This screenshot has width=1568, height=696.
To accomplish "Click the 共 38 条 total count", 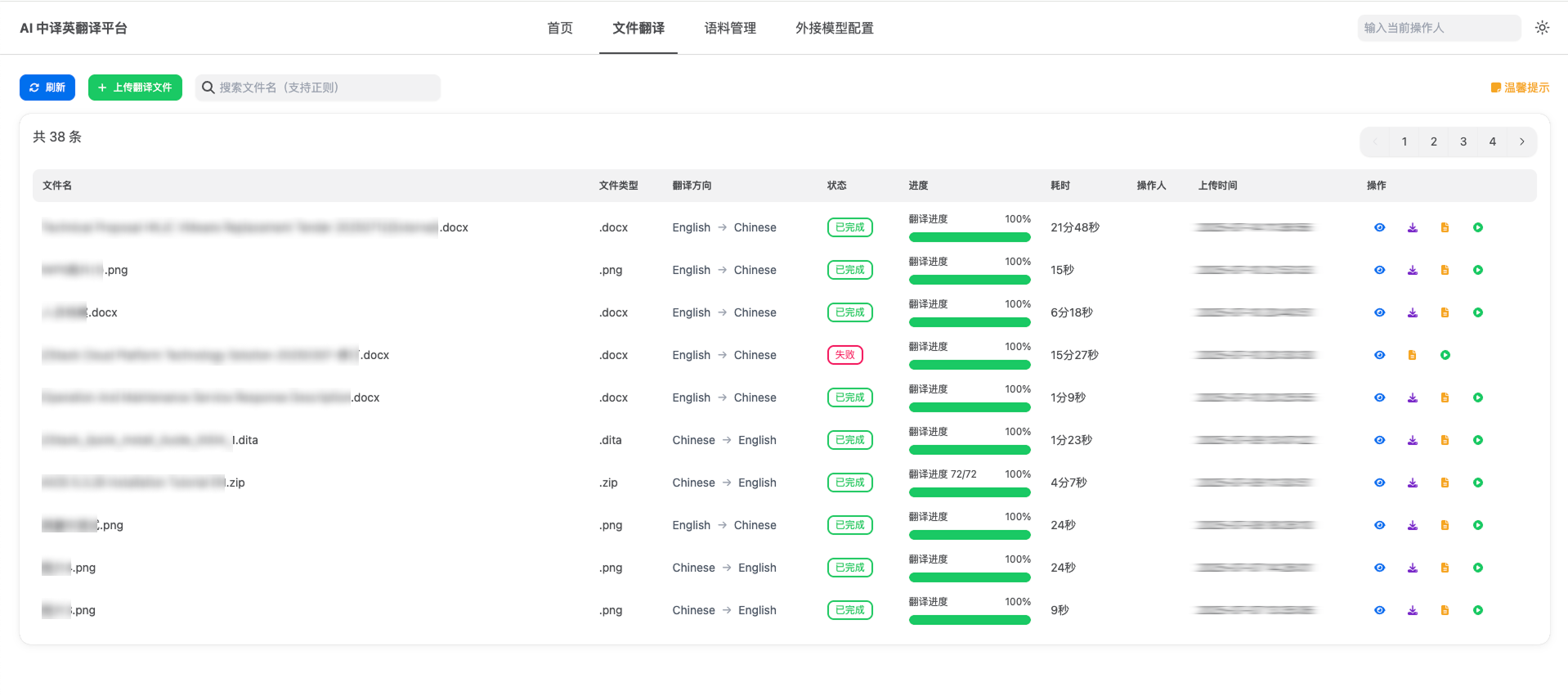I will (57, 137).
